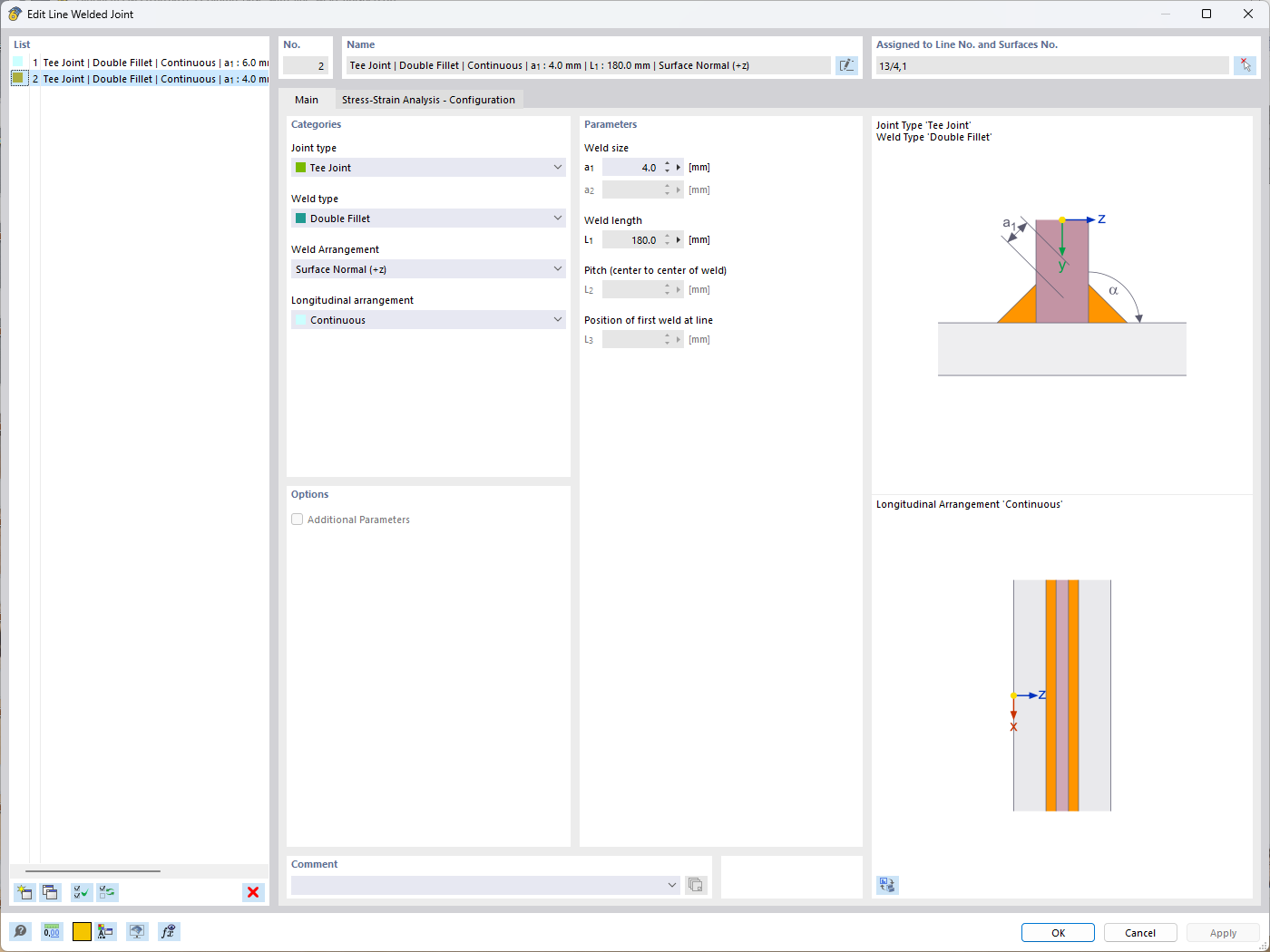Open the Joint type dropdown
The height and width of the screenshot is (952, 1270).
(x=428, y=168)
